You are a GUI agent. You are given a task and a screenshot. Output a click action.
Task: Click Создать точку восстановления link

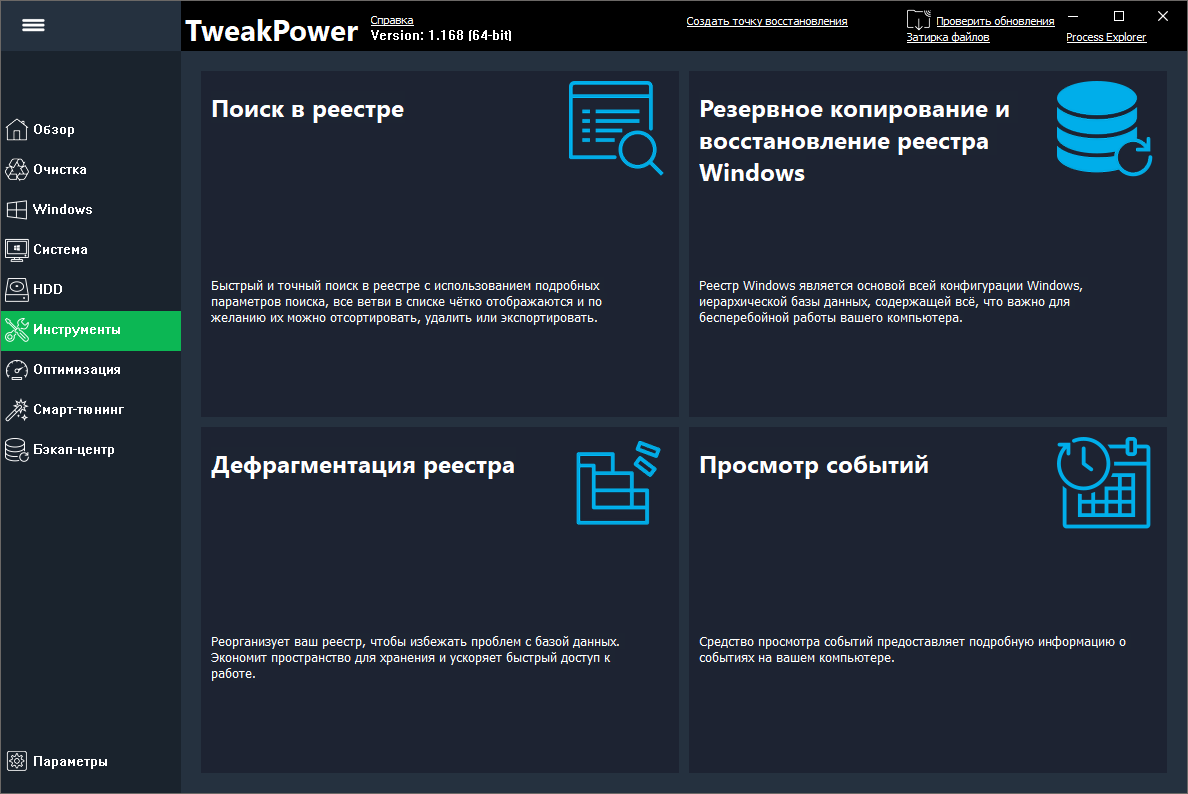(x=767, y=21)
